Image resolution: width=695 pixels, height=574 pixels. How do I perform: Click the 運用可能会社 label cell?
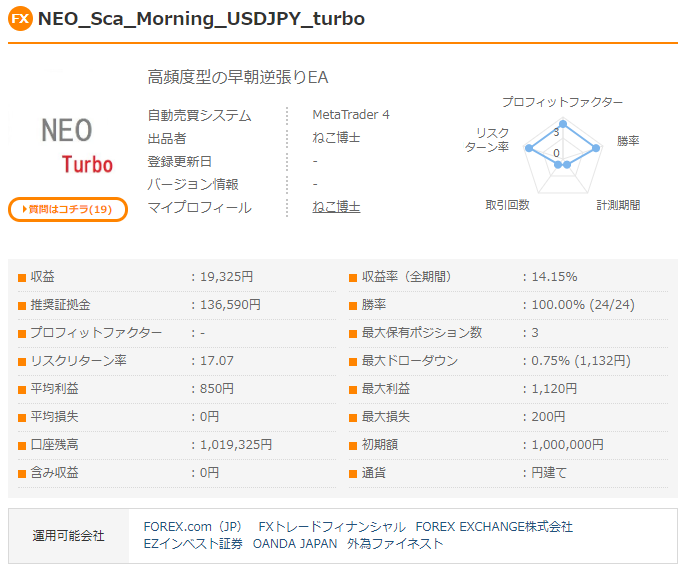pos(69,536)
